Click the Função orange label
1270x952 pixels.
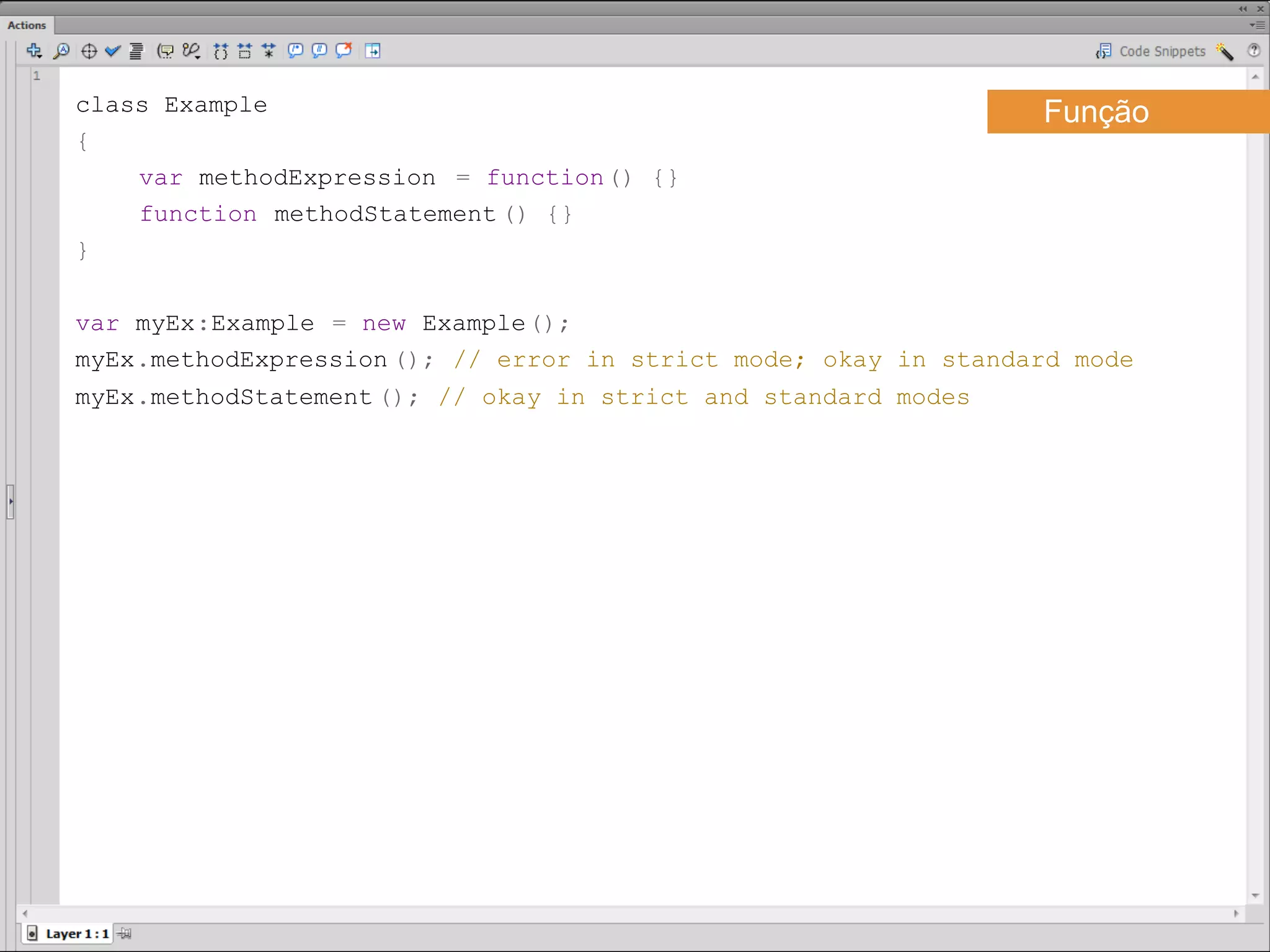click(1127, 112)
